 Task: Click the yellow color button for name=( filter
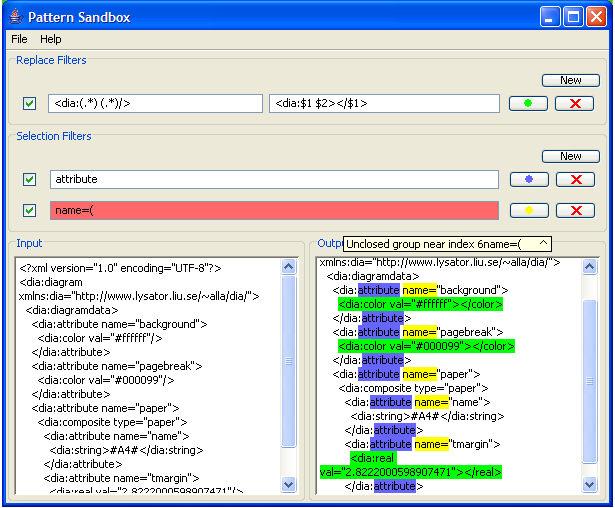528,210
